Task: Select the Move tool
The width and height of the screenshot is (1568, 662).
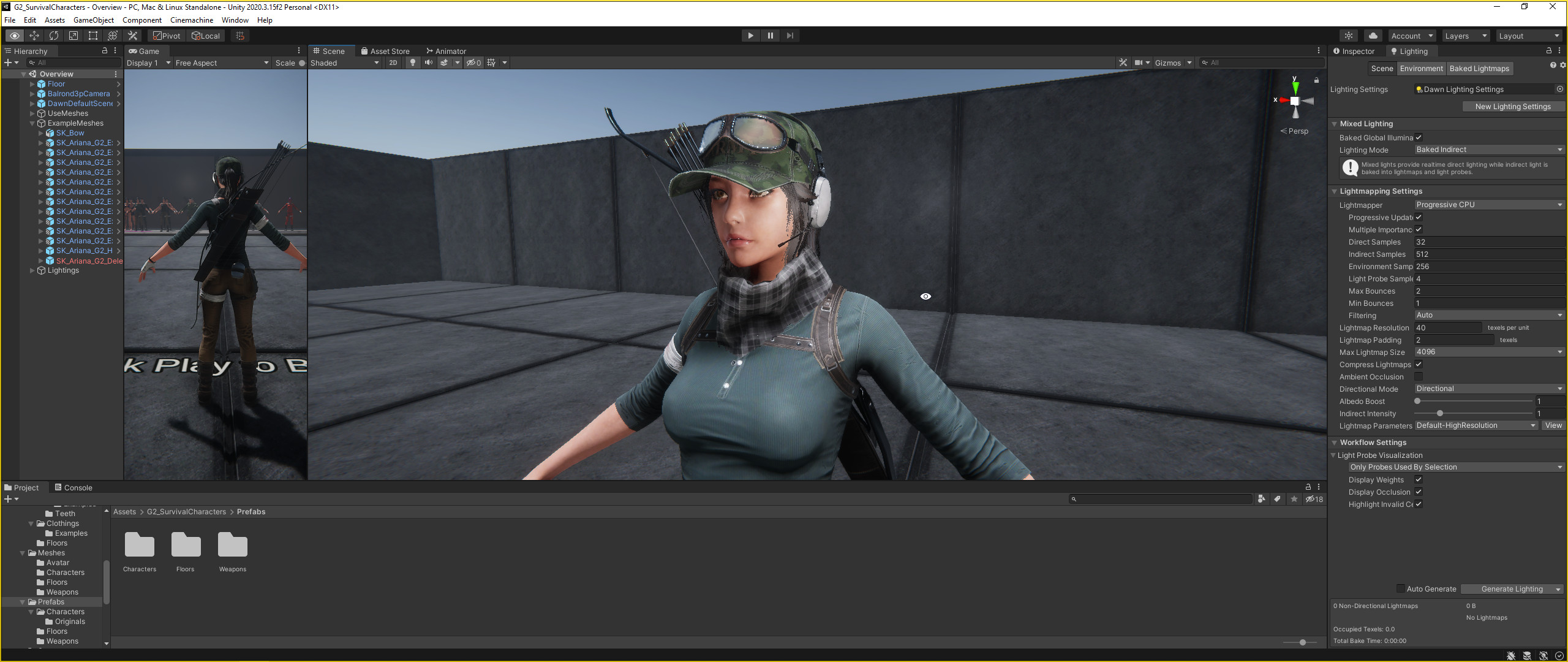Action: (34, 36)
